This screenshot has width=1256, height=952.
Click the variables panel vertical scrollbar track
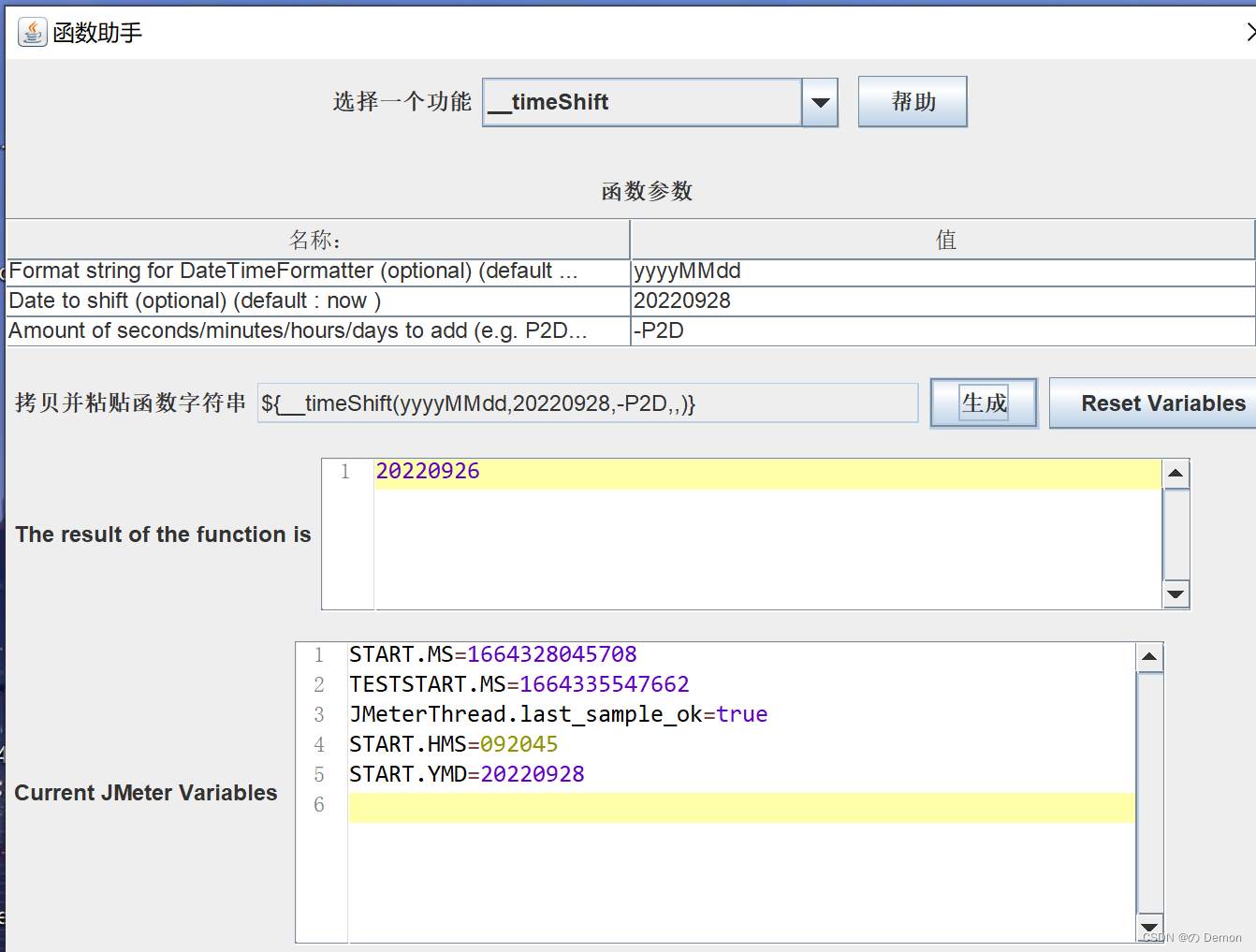click(x=1149, y=792)
